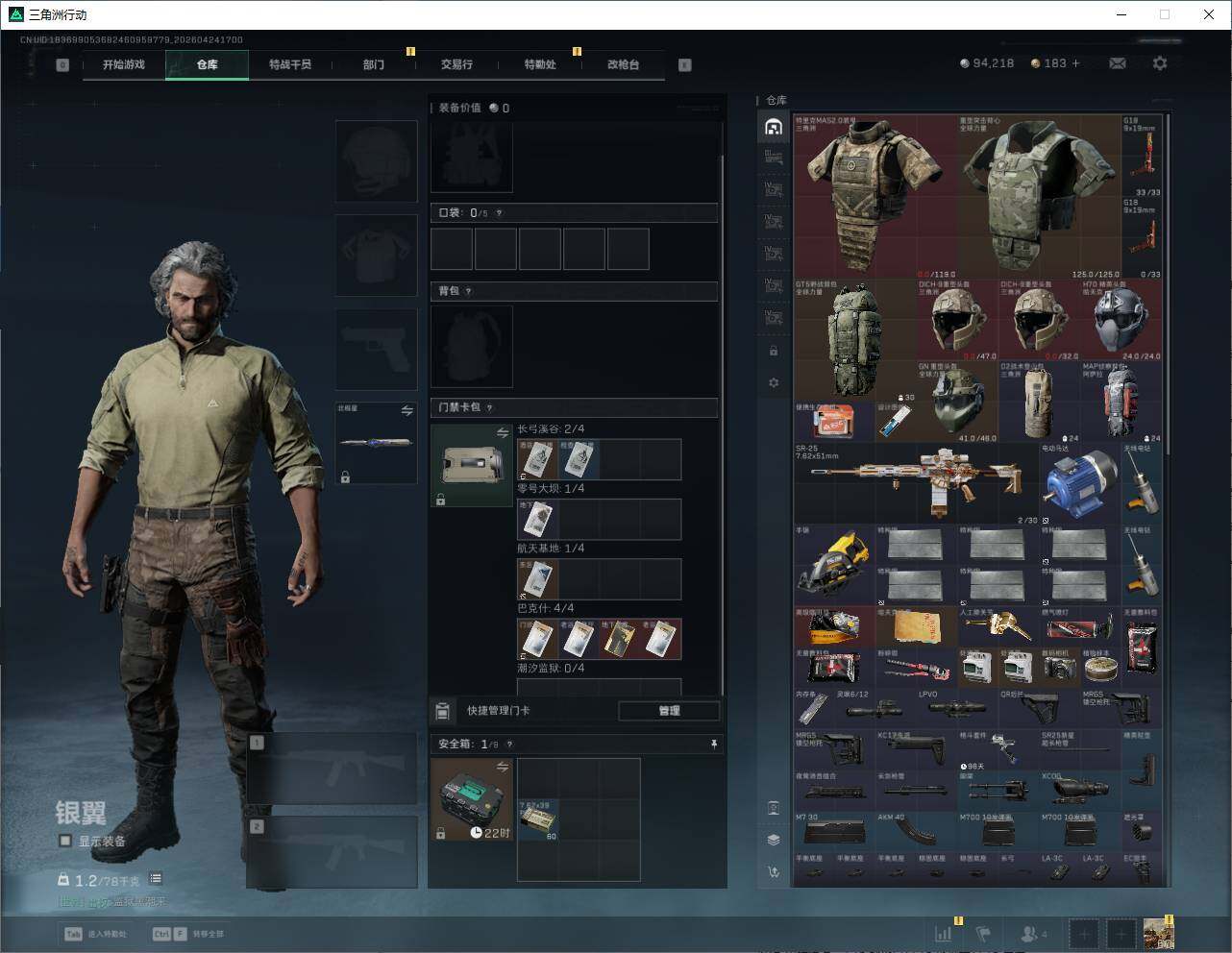Click the help icon next to 门禁卡包
The width and height of the screenshot is (1232, 953).
[490, 407]
